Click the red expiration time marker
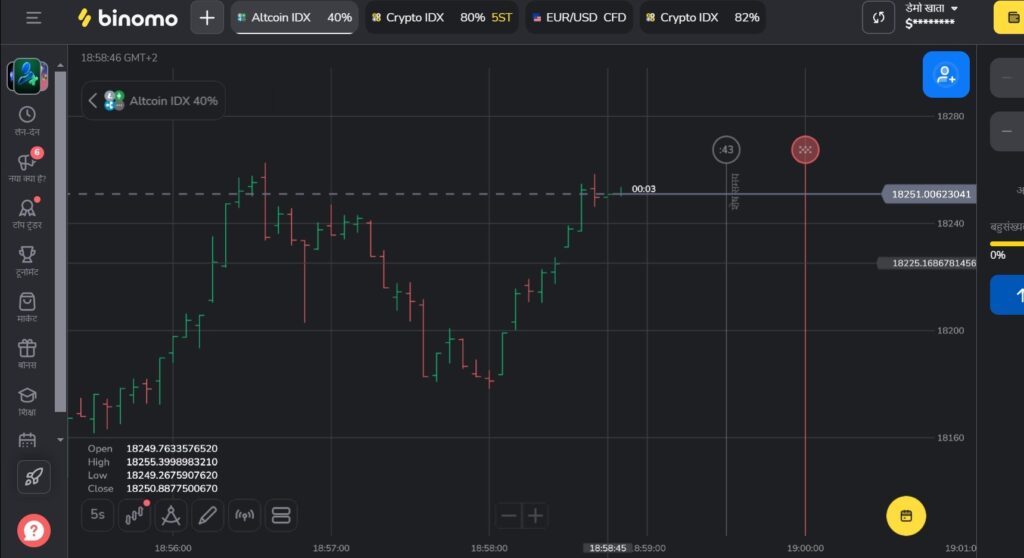1024x558 pixels. click(805, 150)
